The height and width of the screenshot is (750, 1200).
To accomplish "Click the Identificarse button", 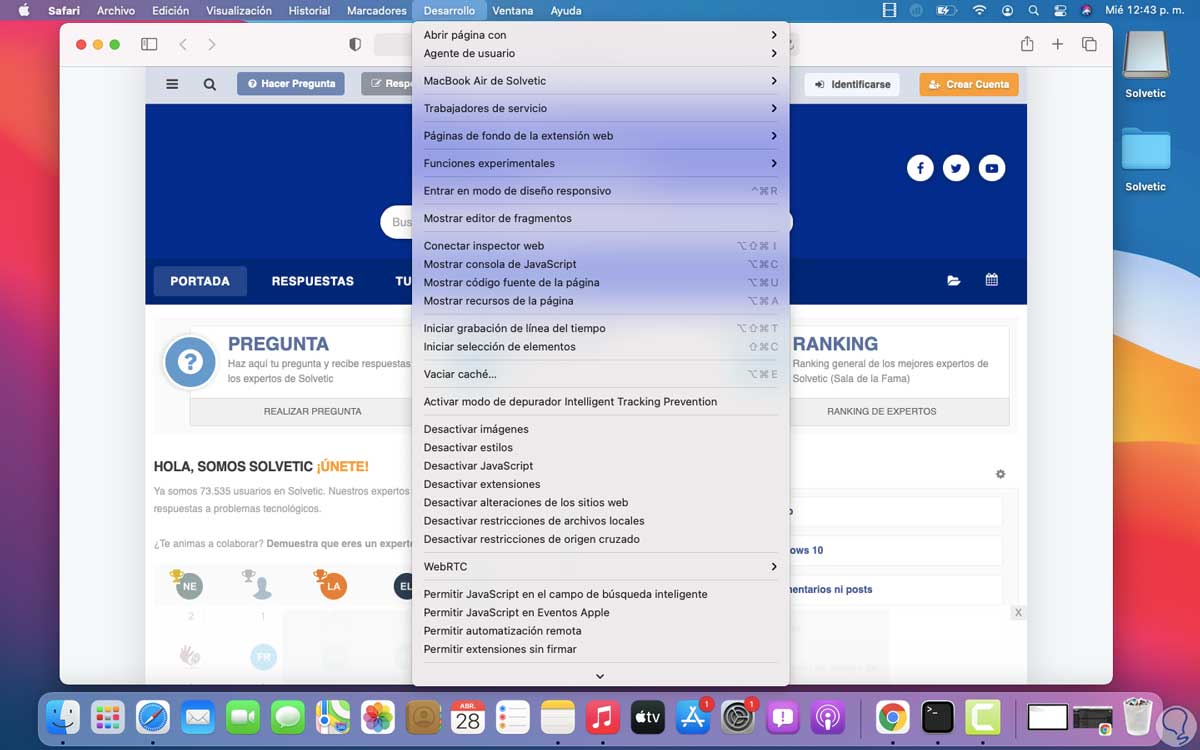I will pyautogui.click(x=852, y=84).
